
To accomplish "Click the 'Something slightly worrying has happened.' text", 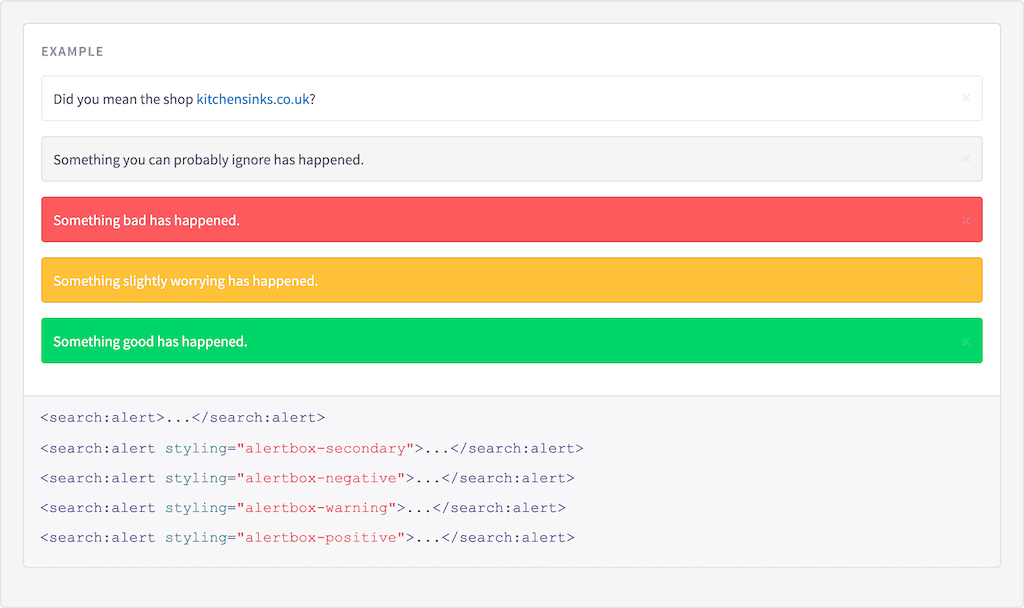I will click(x=185, y=281).
